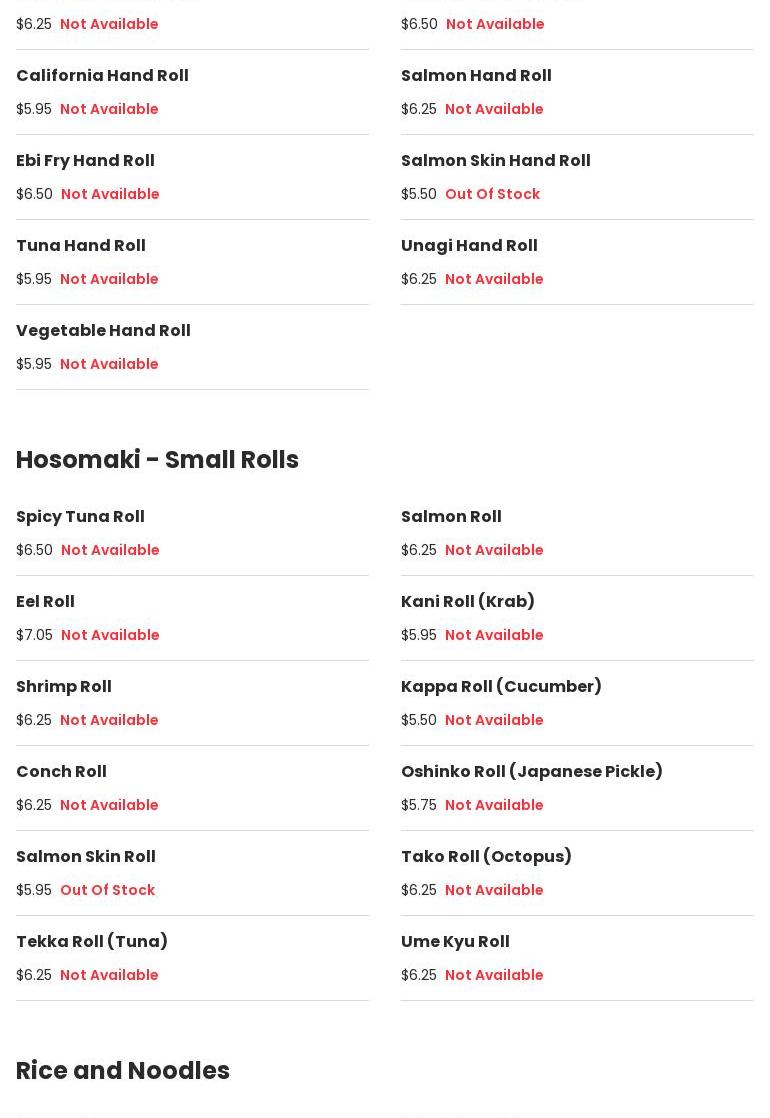Click the Salmon Skin Roll item

pos(86,857)
